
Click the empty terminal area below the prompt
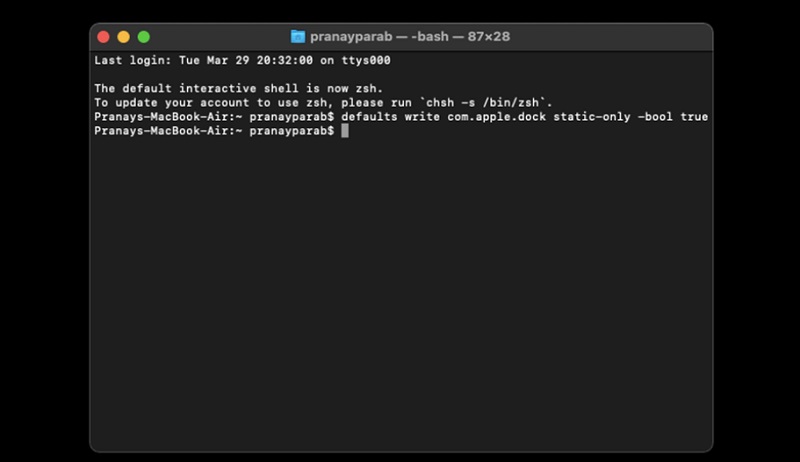point(400,300)
